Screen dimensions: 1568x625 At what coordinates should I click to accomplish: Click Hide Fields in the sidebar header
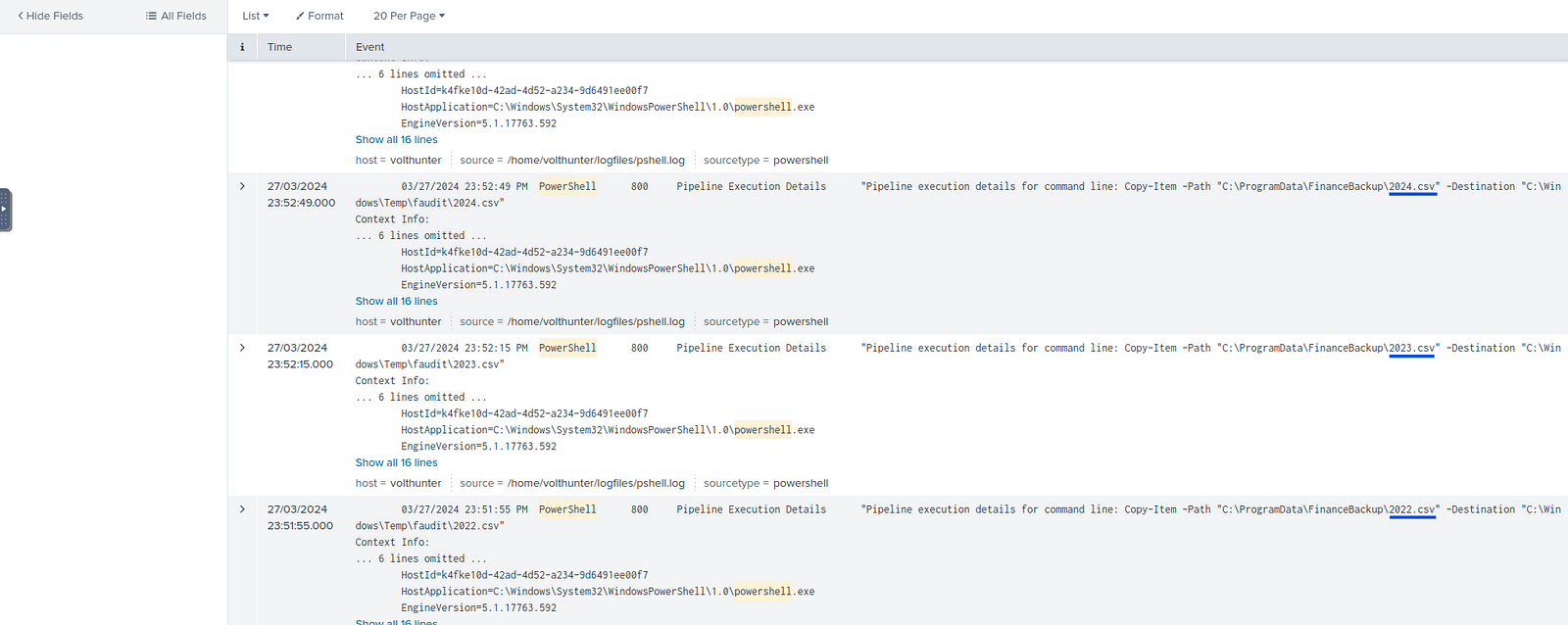[50, 16]
